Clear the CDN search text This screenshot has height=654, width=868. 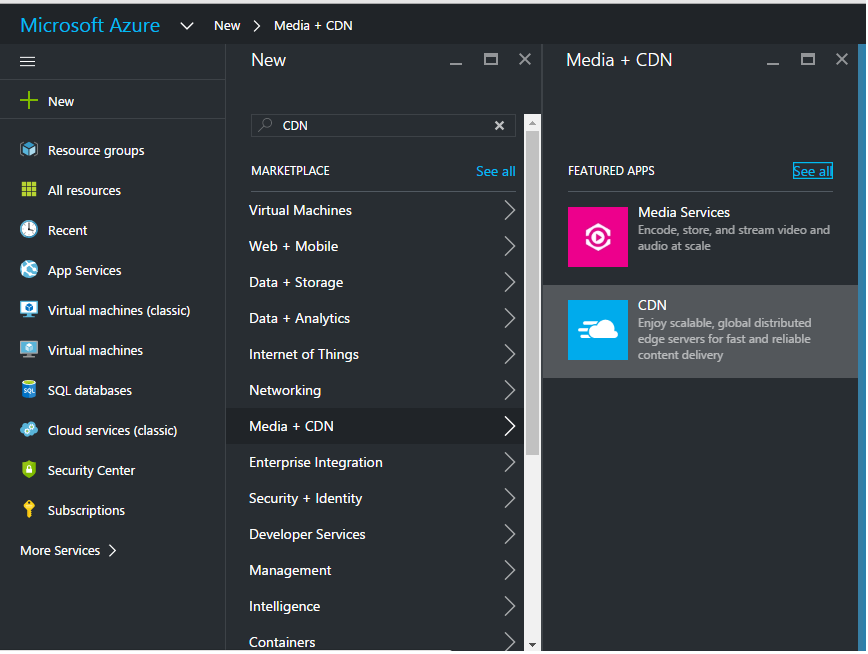499,126
